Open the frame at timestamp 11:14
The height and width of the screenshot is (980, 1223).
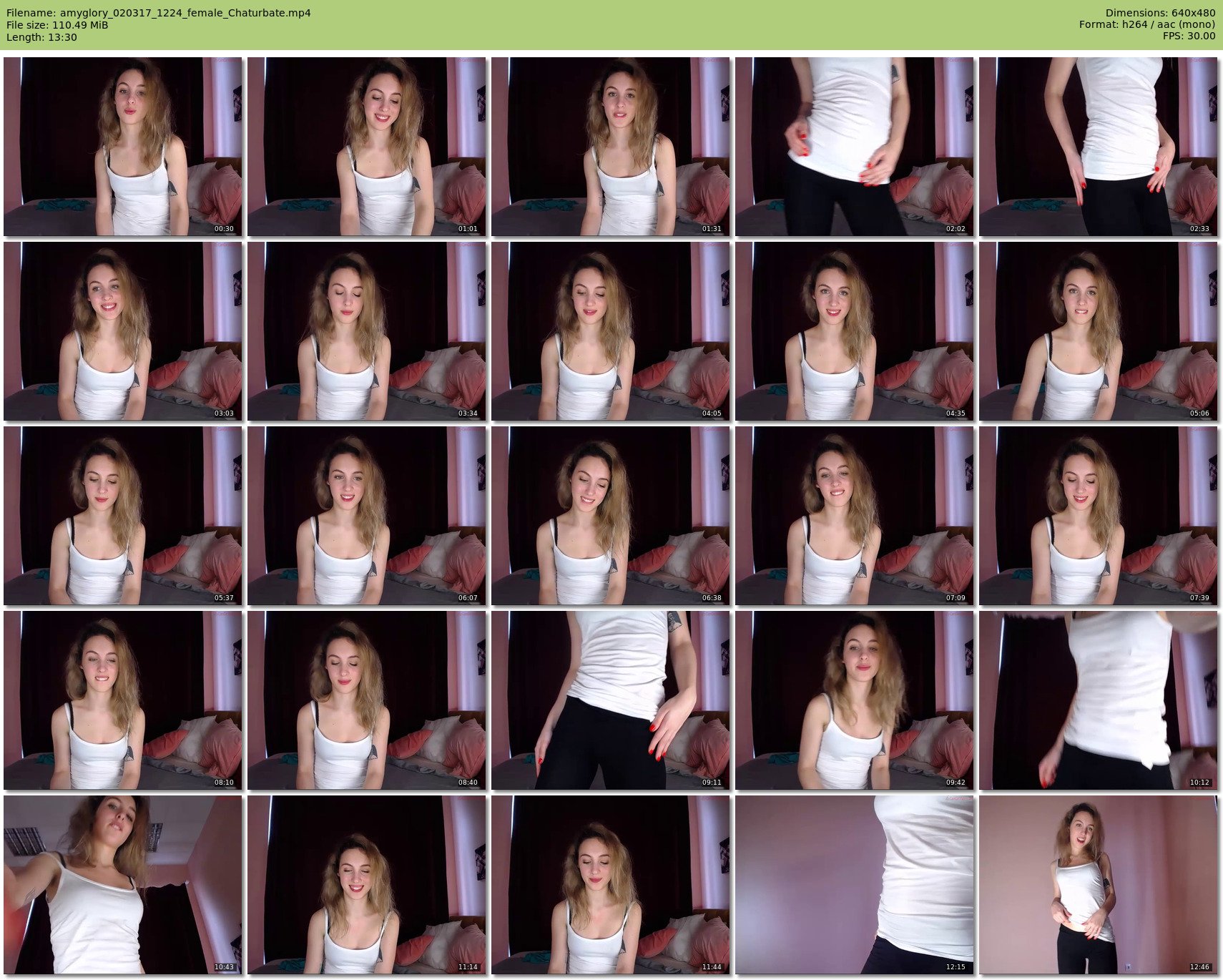pyautogui.click(x=367, y=885)
